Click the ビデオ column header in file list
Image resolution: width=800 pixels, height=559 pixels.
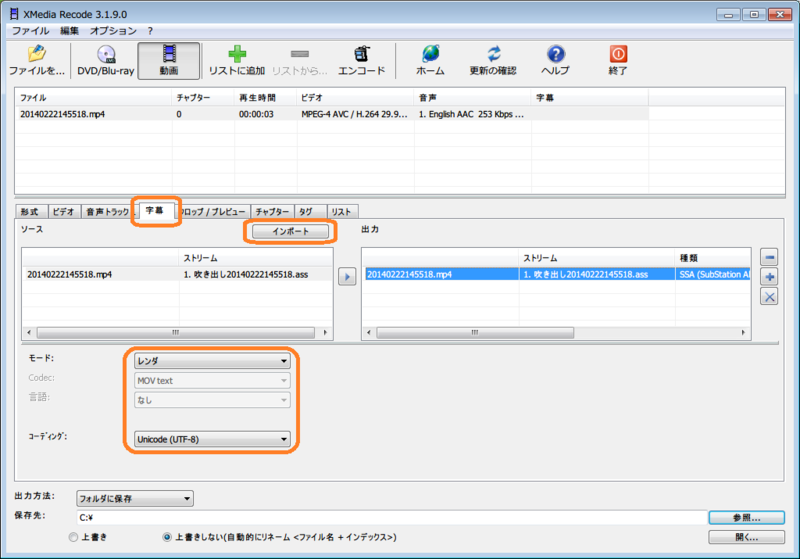point(355,97)
